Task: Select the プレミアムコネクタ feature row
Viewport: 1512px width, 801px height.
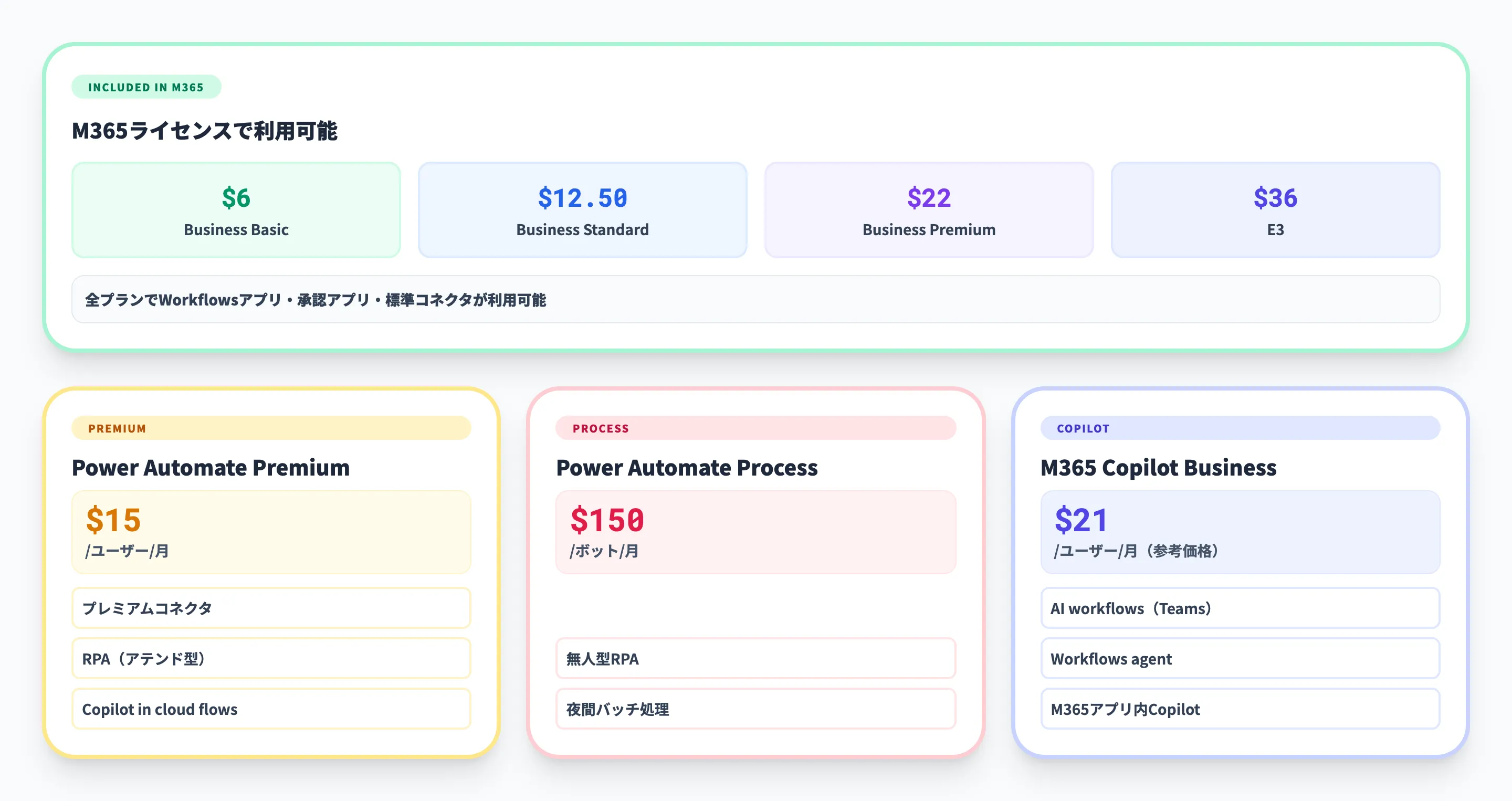Action: click(x=270, y=608)
